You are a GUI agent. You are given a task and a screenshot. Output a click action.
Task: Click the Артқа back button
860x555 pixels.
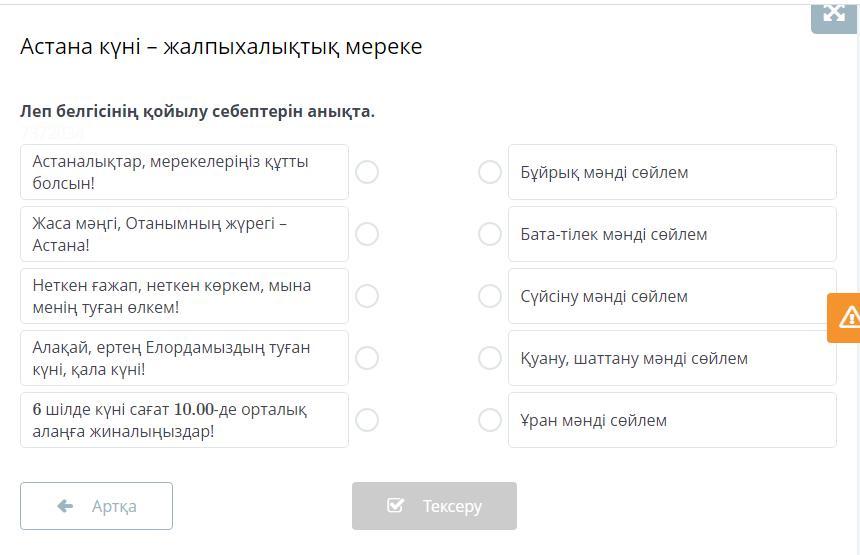97,506
